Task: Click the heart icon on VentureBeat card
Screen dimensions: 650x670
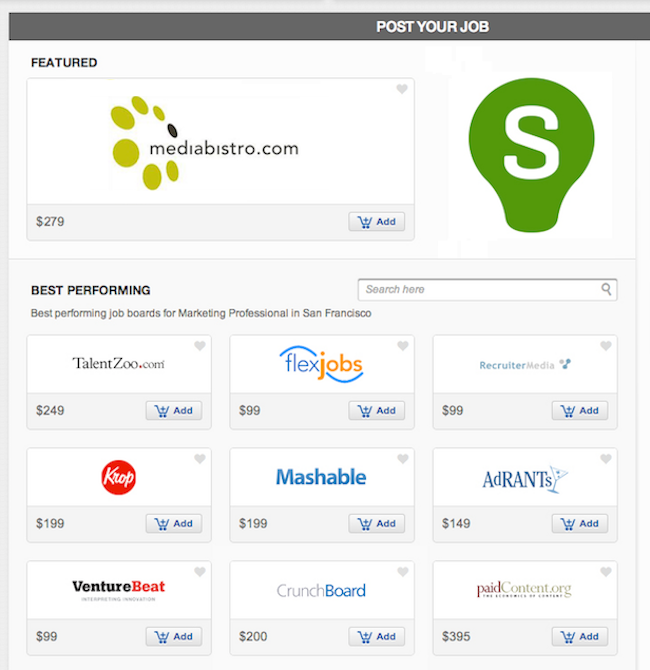Action: (200, 572)
